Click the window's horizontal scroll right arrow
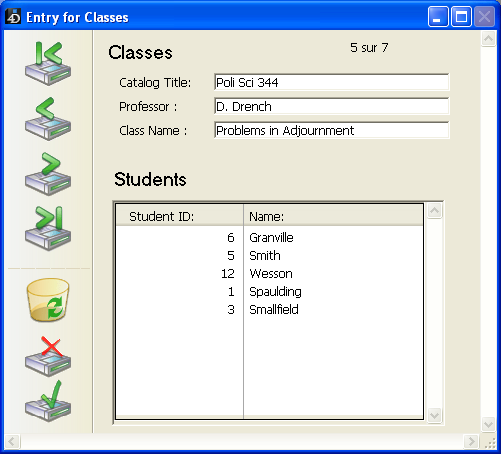Viewport: 501px width, 454px height. [x=471, y=441]
